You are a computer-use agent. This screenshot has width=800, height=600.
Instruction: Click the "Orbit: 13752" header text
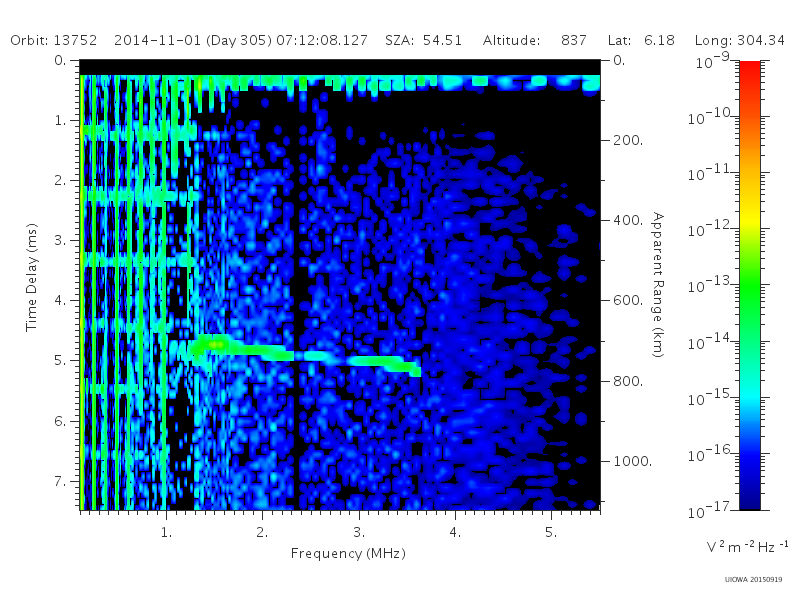point(54,40)
